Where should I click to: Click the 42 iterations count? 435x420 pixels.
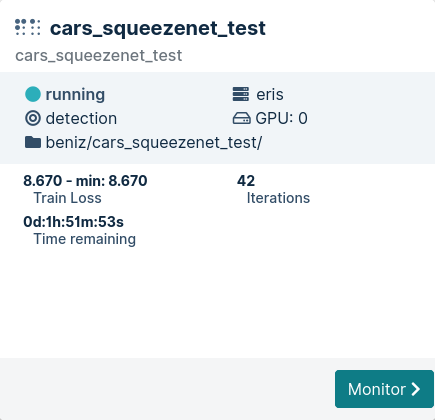pyautogui.click(x=246, y=181)
